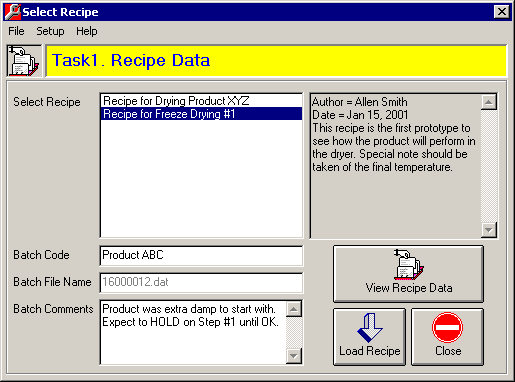515x382 pixels.
Task: Close the Select Recipe window with X
Action: (x=502, y=12)
